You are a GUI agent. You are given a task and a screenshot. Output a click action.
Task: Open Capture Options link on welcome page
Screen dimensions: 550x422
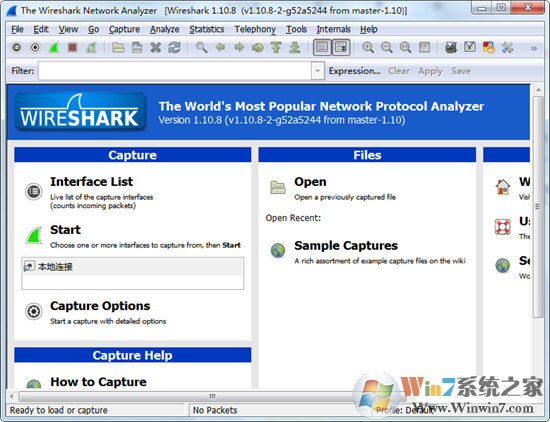pos(100,306)
